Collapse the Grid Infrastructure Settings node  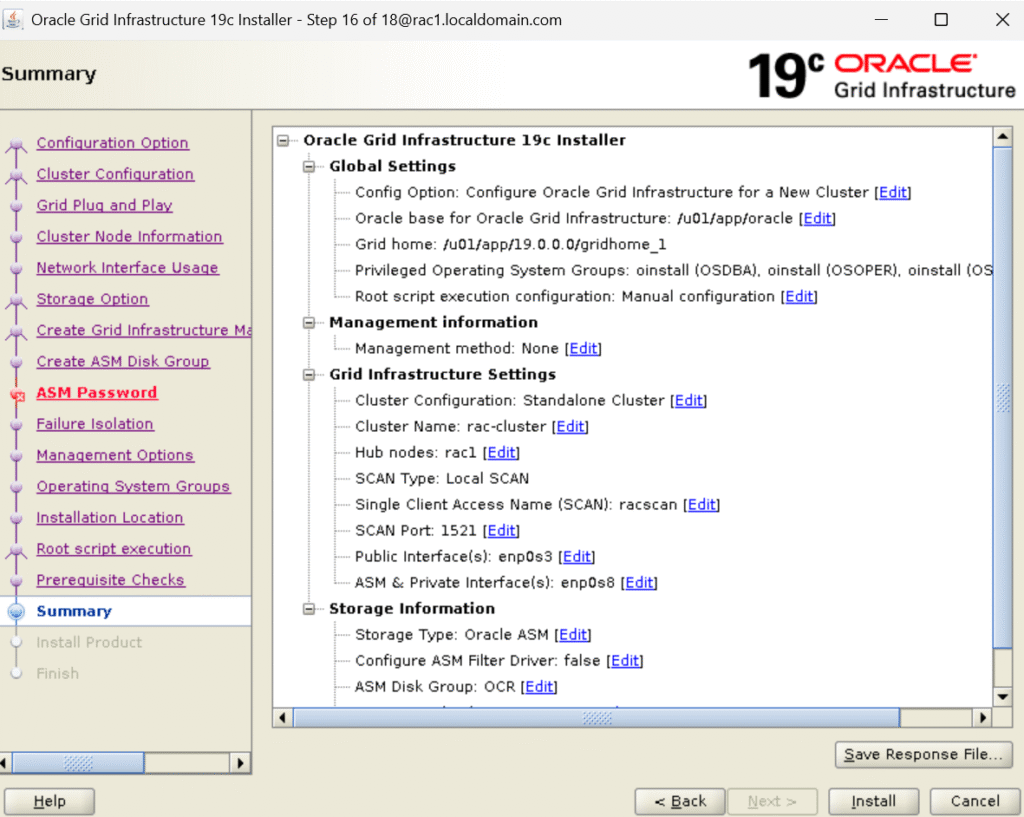coord(310,375)
